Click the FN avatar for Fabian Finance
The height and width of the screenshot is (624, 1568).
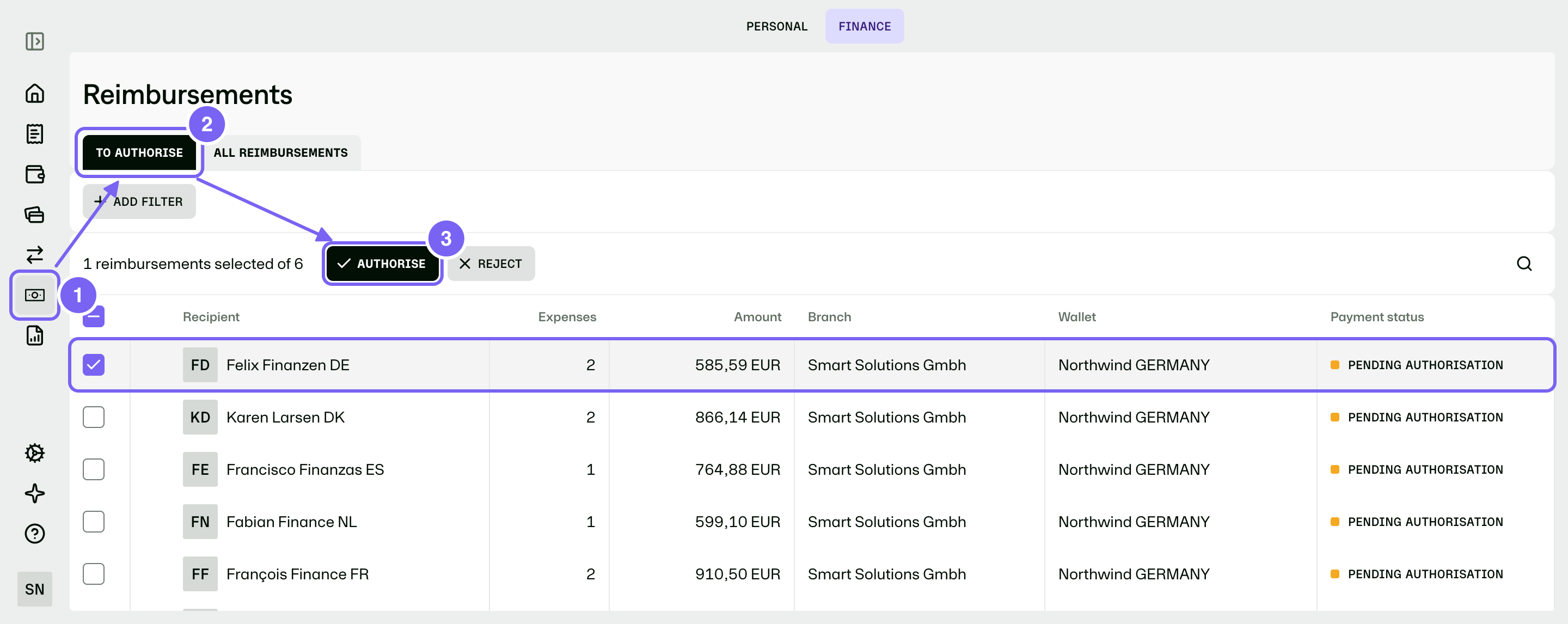(200, 522)
